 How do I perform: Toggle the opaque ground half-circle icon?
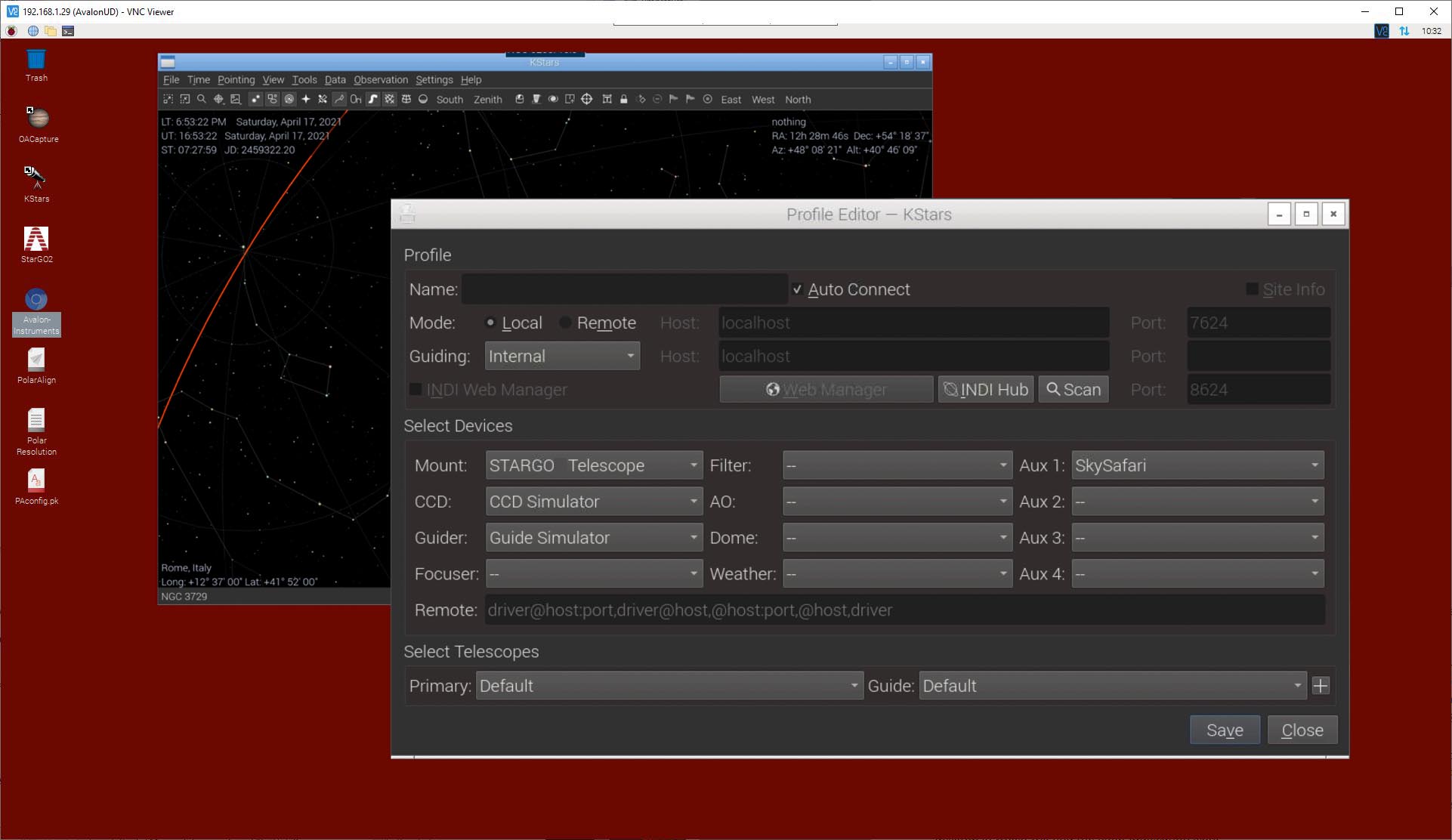[x=423, y=99]
